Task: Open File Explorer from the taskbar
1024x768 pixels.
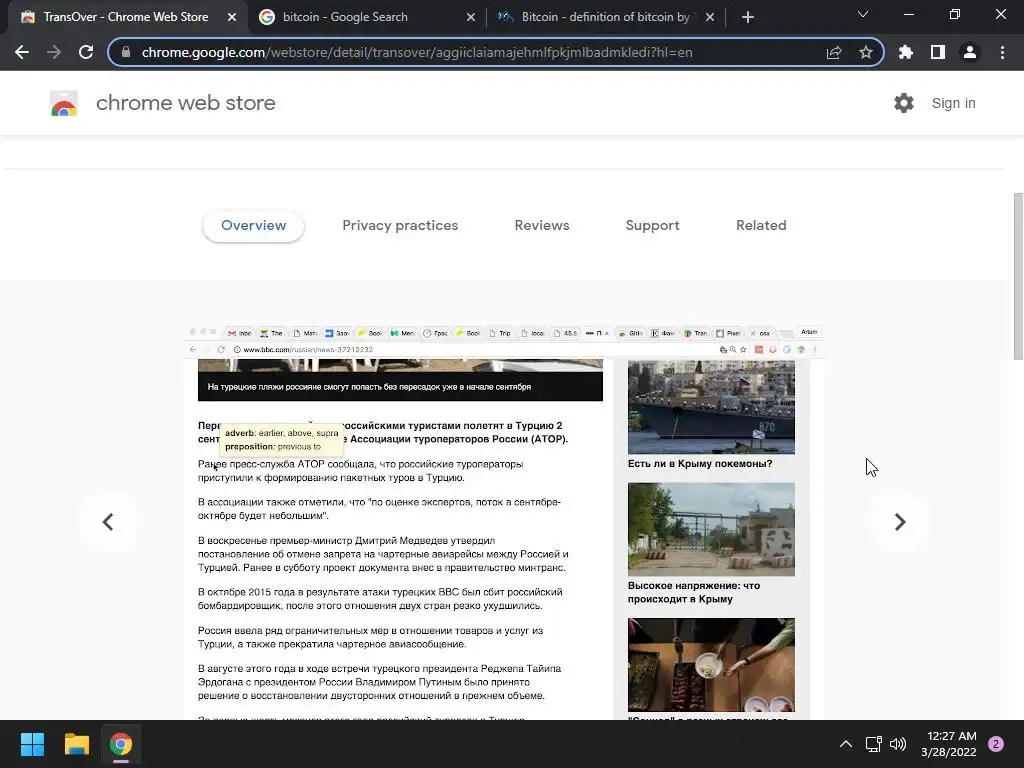Action: [76, 744]
